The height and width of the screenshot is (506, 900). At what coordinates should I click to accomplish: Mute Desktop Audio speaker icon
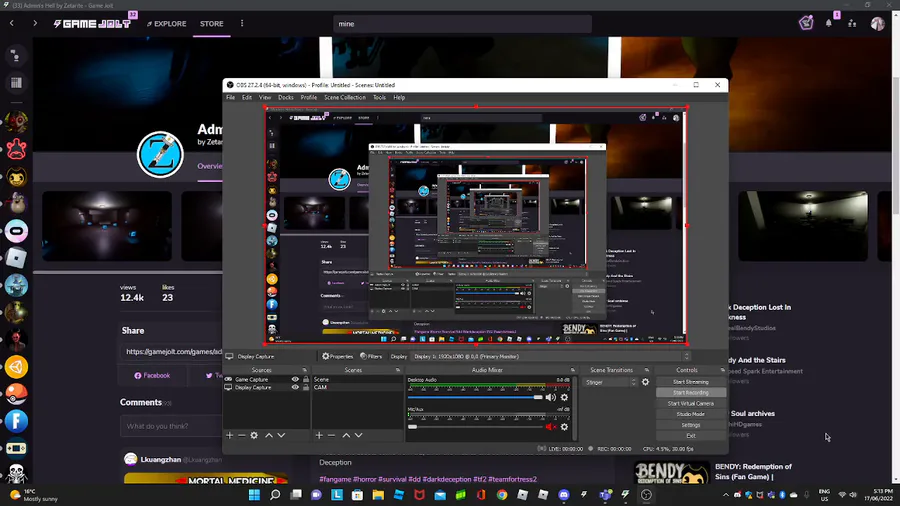[x=550, y=397]
